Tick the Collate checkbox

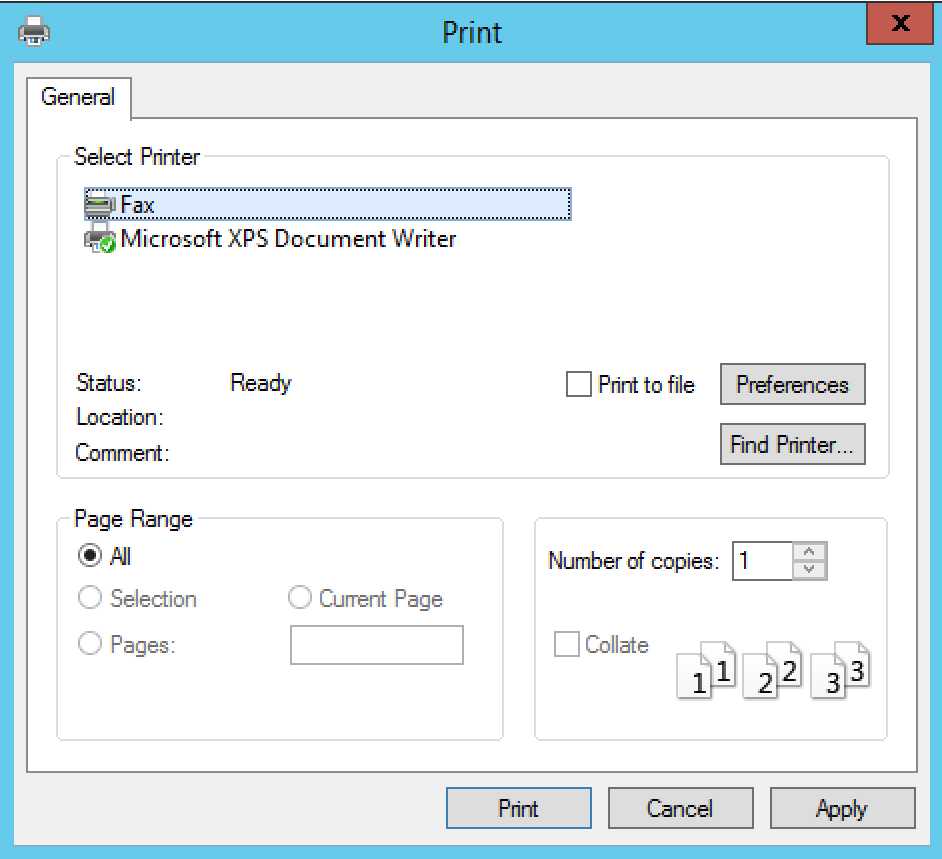click(567, 644)
